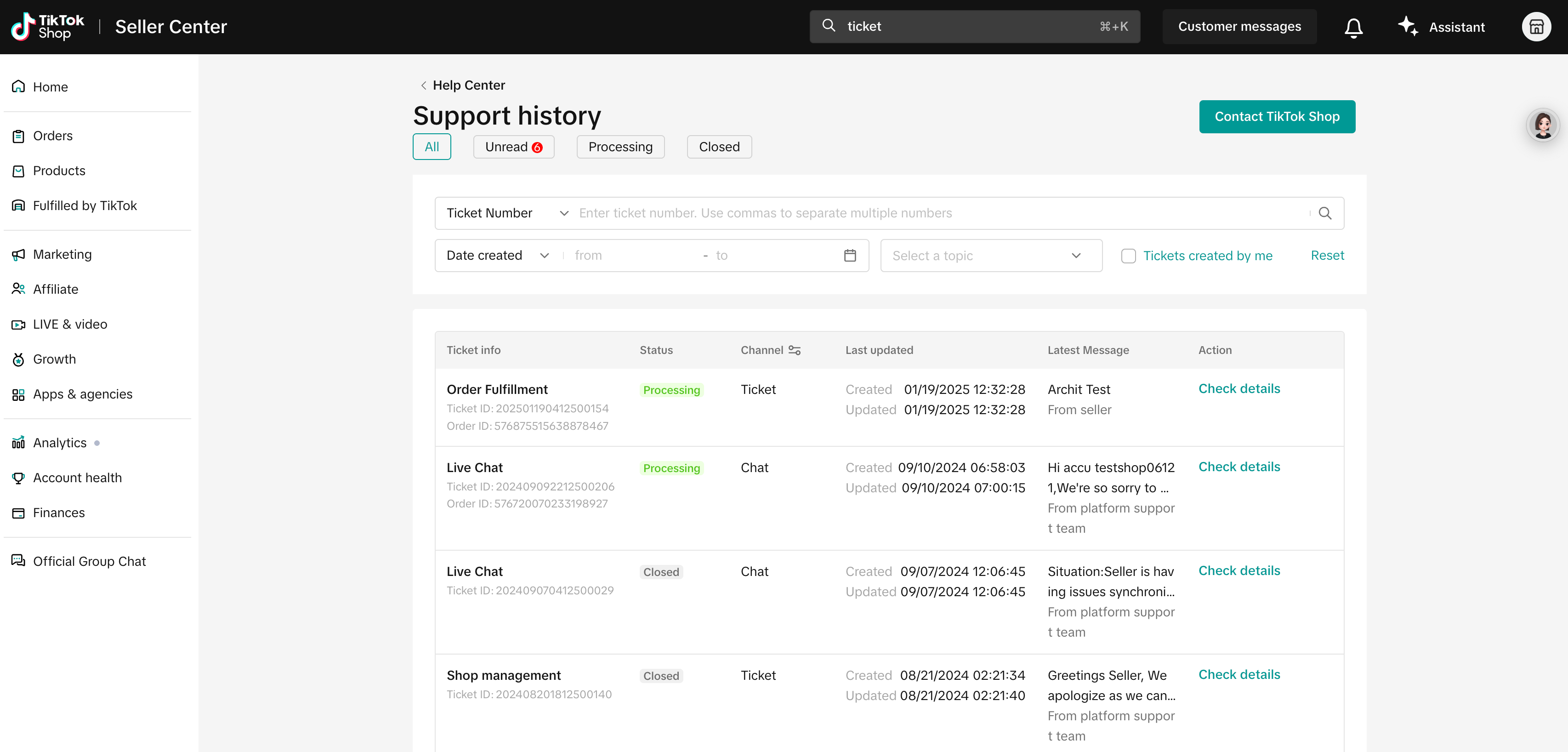Click the notification bell icon
1568x752 pixels.
click(x=1353, y=28)
